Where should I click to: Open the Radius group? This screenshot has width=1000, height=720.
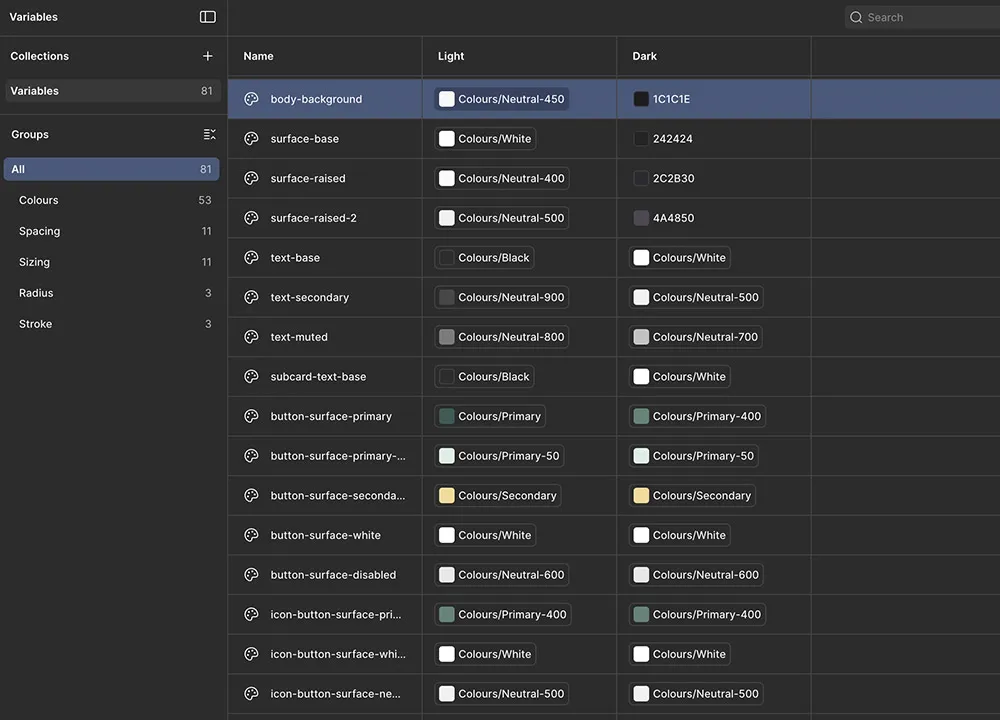(x=112, y=293)
